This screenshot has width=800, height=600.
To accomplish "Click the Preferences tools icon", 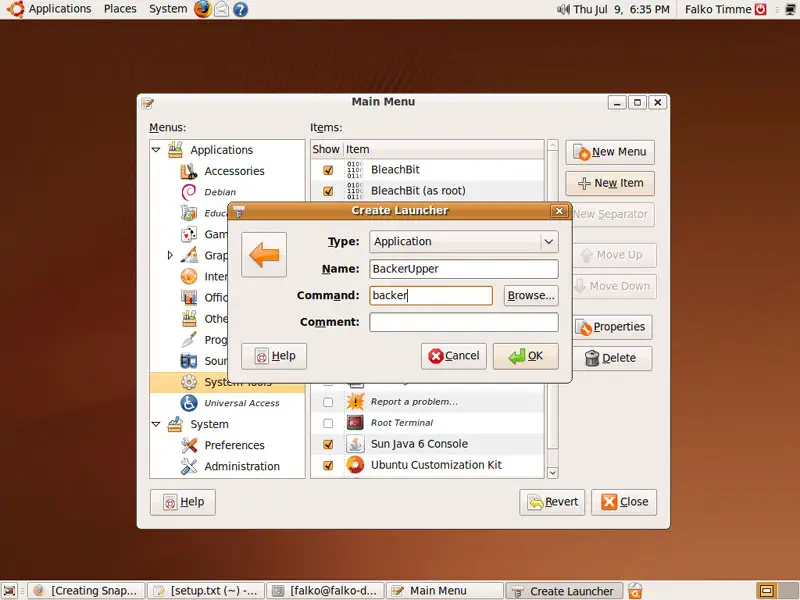I will (x=189, y=445).
